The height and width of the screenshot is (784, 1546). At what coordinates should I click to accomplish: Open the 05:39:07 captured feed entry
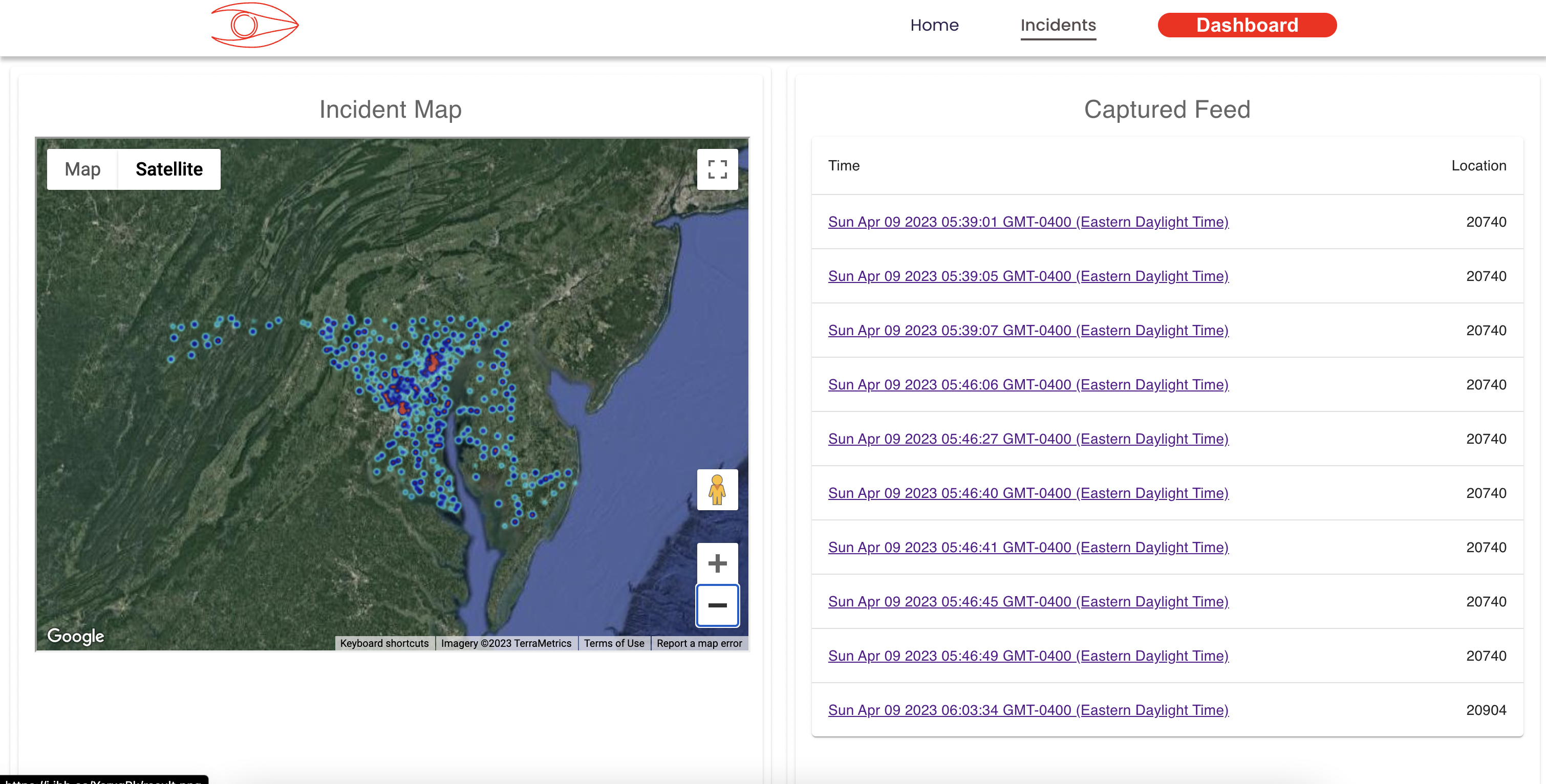click(x=1028, y=331)
